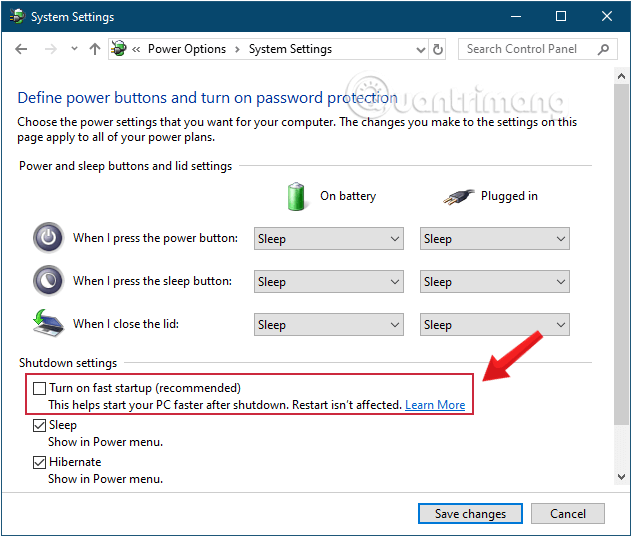The height and width of the screenshot is (537, 632).
Task: Open close the lid On battery dropdown
Action: pyautogui.click(x=328, y=325)
